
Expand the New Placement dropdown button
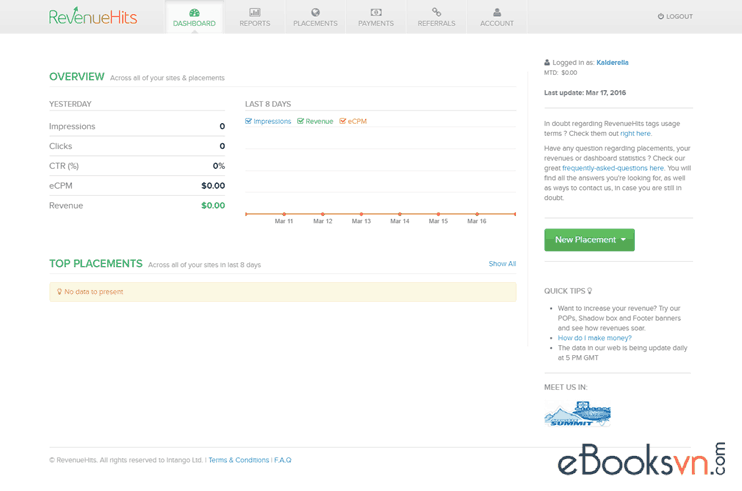589,240
